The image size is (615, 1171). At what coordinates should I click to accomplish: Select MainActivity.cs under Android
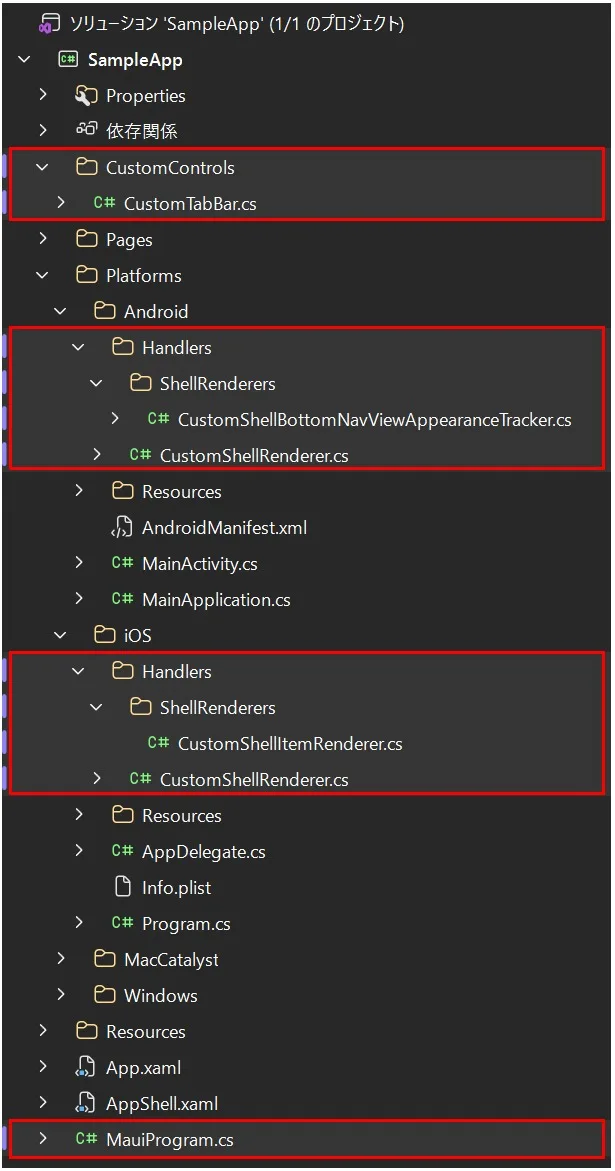coord(199,563)
